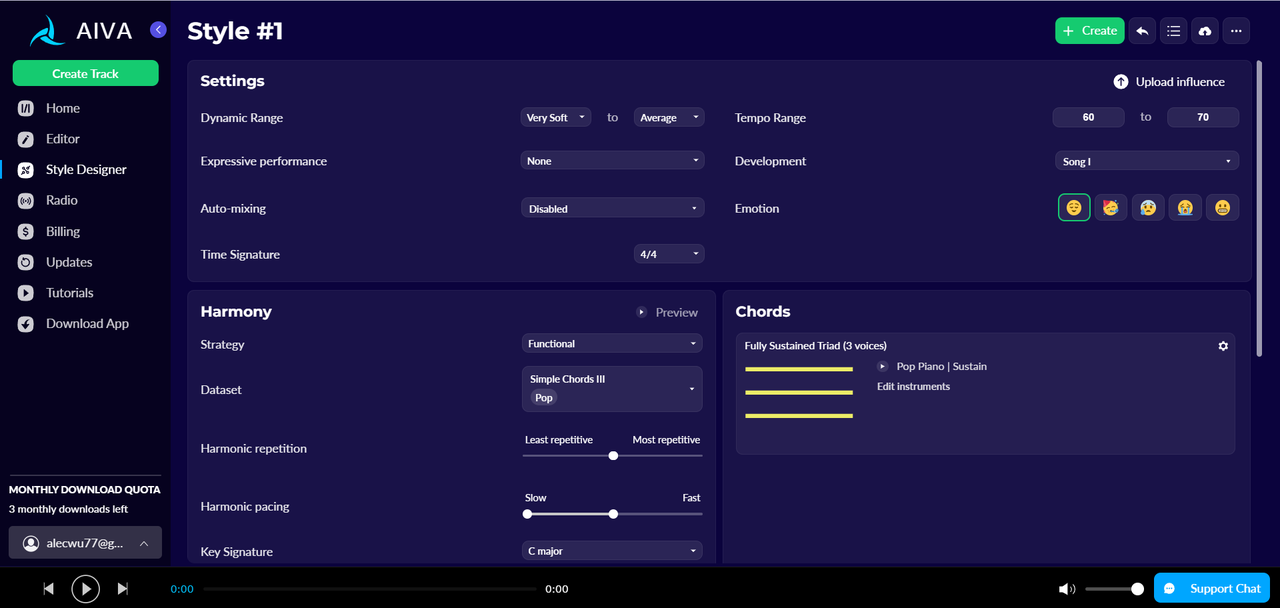The height and width of the screenshot is (608, 1280).
Task: Select the anxious sweating face emotion
Action: [1148, 208]
